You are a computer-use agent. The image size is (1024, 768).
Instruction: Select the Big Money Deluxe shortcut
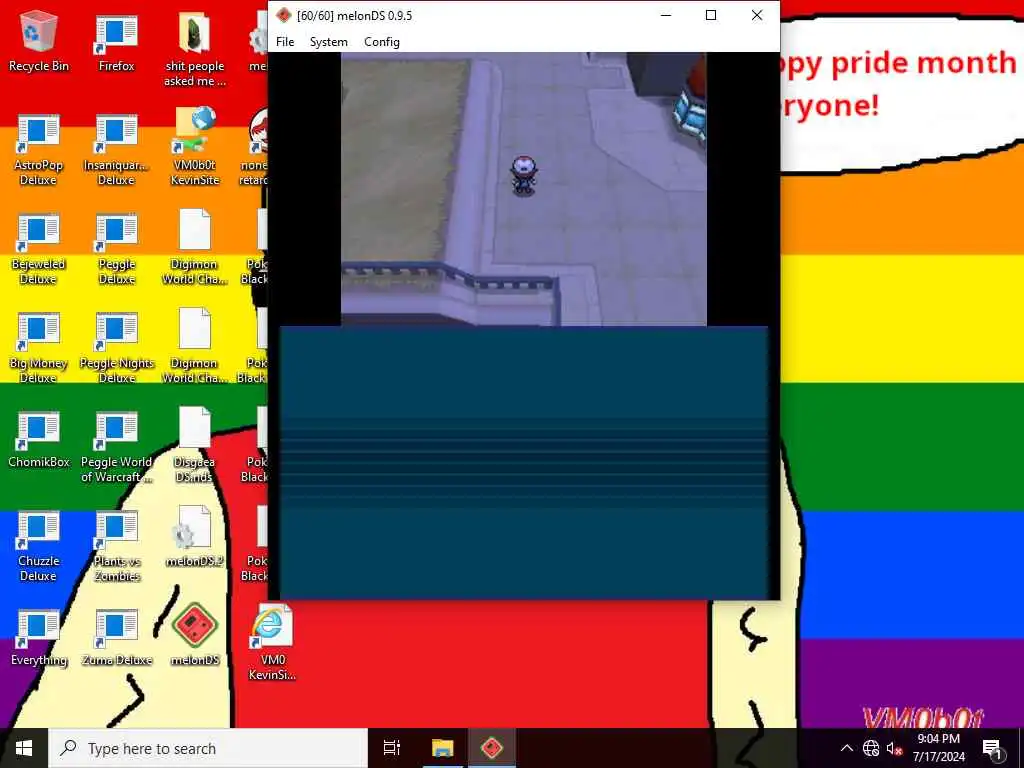point(38,348)
